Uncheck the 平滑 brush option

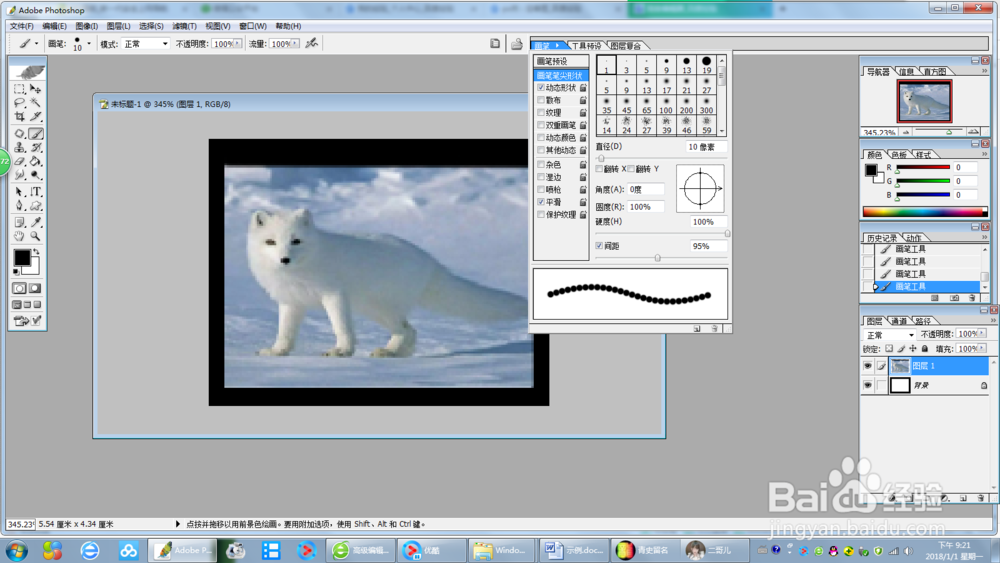click(x=541, y=202)
